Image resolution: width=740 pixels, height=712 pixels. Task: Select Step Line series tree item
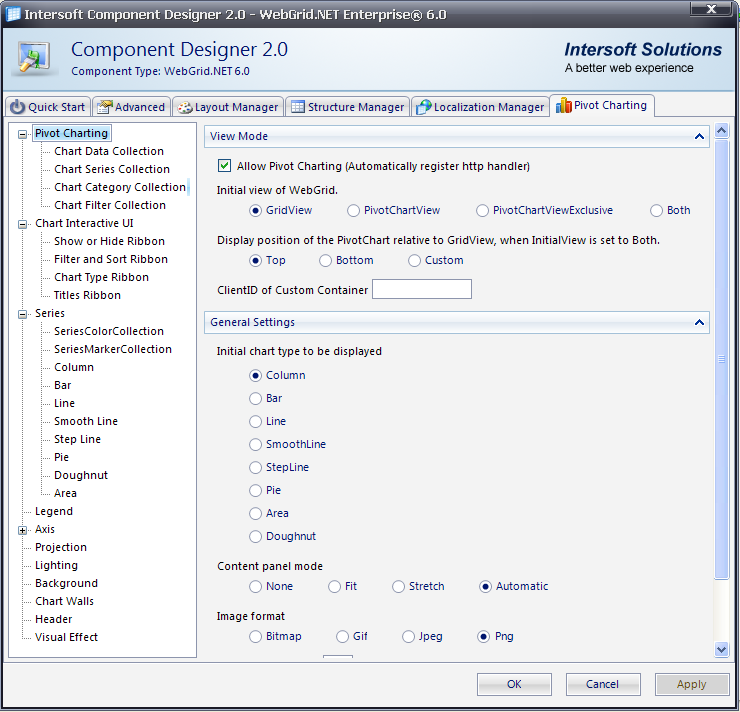coord(77,439)
